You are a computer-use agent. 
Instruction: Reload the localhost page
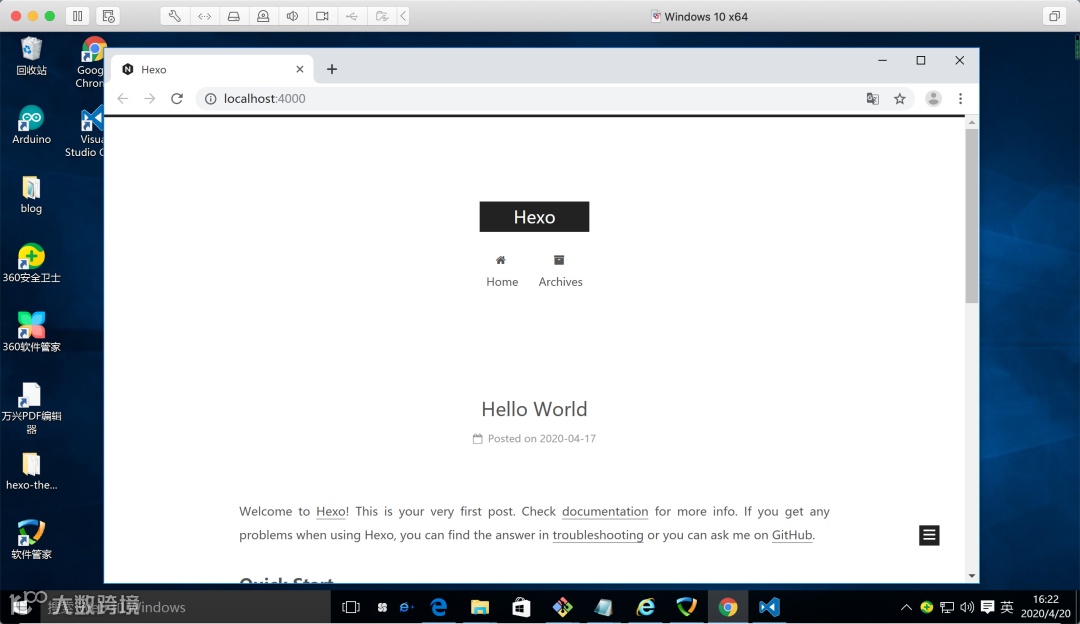177,98
